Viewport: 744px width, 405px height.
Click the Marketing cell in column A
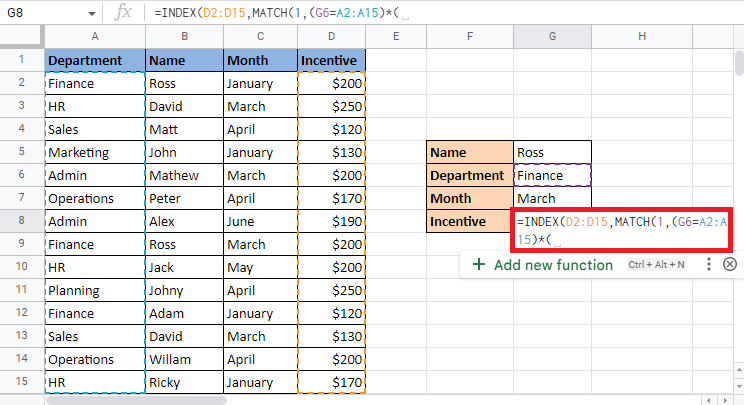tap(95, 152)
